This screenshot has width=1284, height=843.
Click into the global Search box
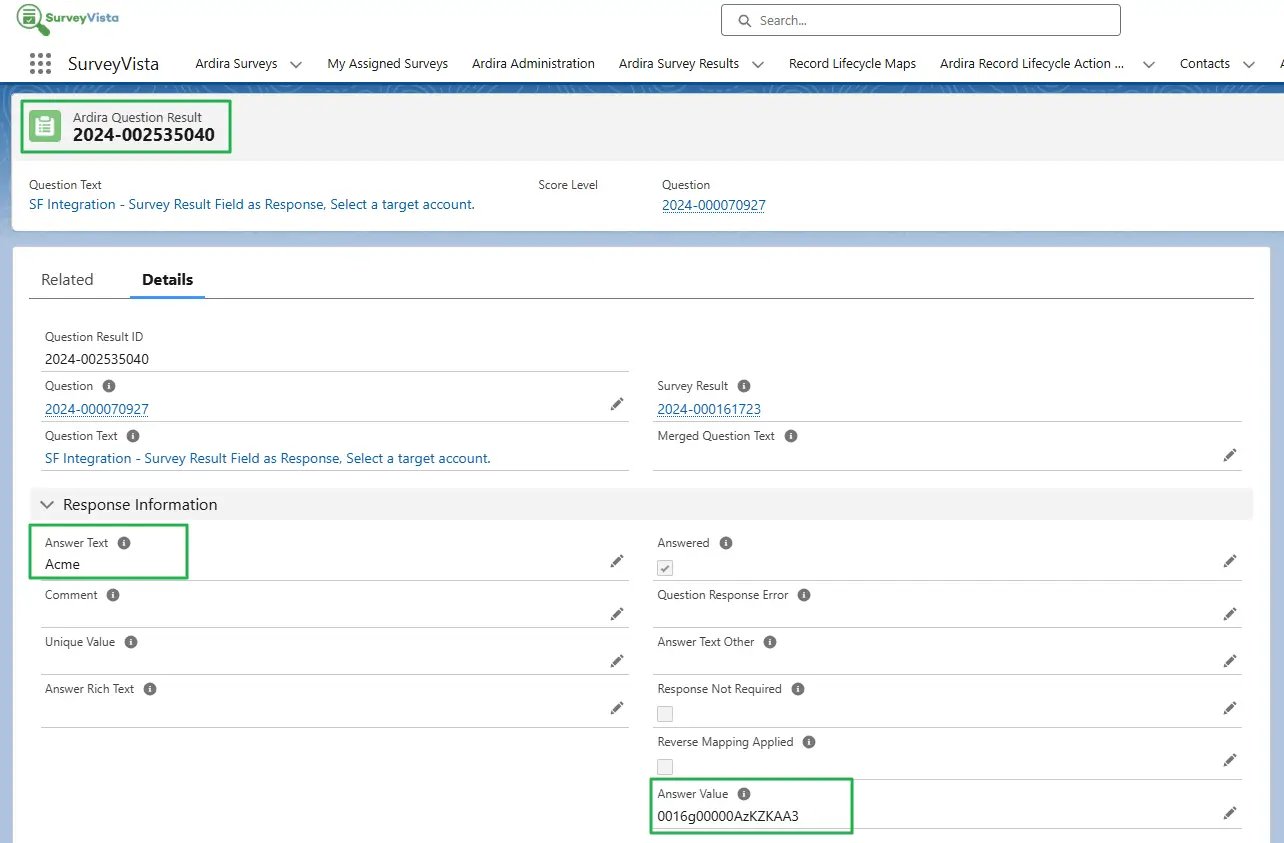[x=921, y=20]
